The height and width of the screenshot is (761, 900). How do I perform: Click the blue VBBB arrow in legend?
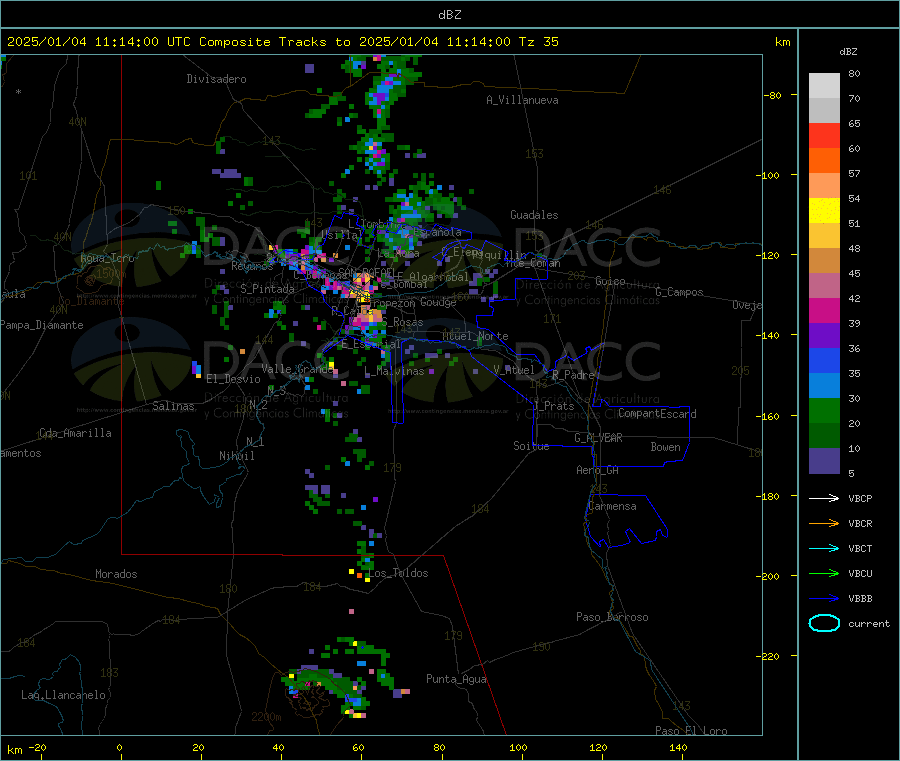click(824, 599)
